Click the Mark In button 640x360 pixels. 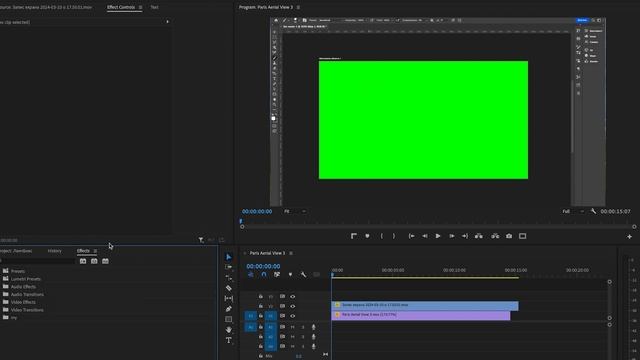(382, 236)
